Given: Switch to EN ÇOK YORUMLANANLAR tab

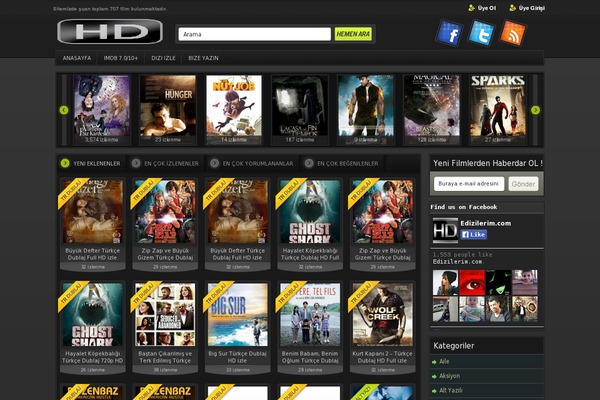Looking at the screenshot, I should tap(252, 163).
